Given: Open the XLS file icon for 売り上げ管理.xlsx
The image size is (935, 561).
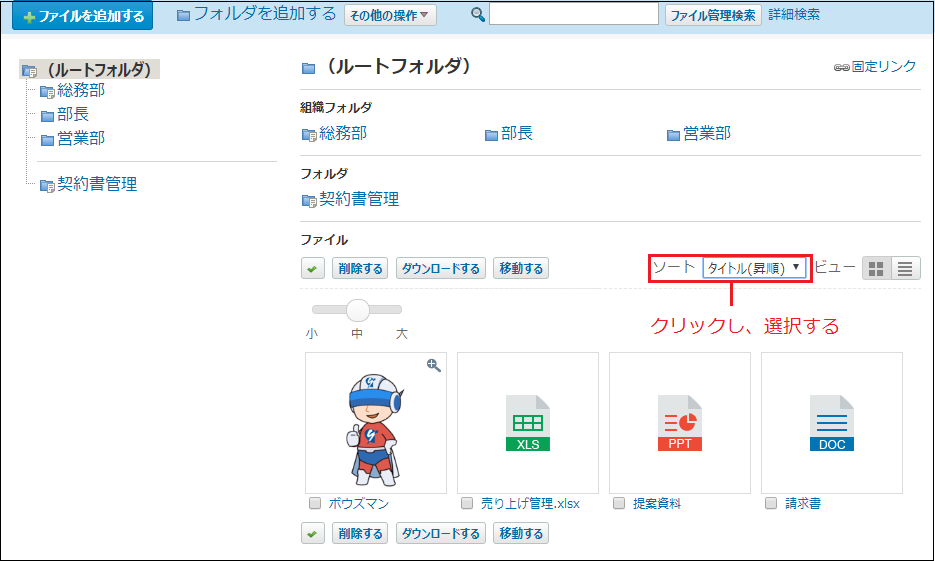Looking at the screenshot, I should coord(528,423).
